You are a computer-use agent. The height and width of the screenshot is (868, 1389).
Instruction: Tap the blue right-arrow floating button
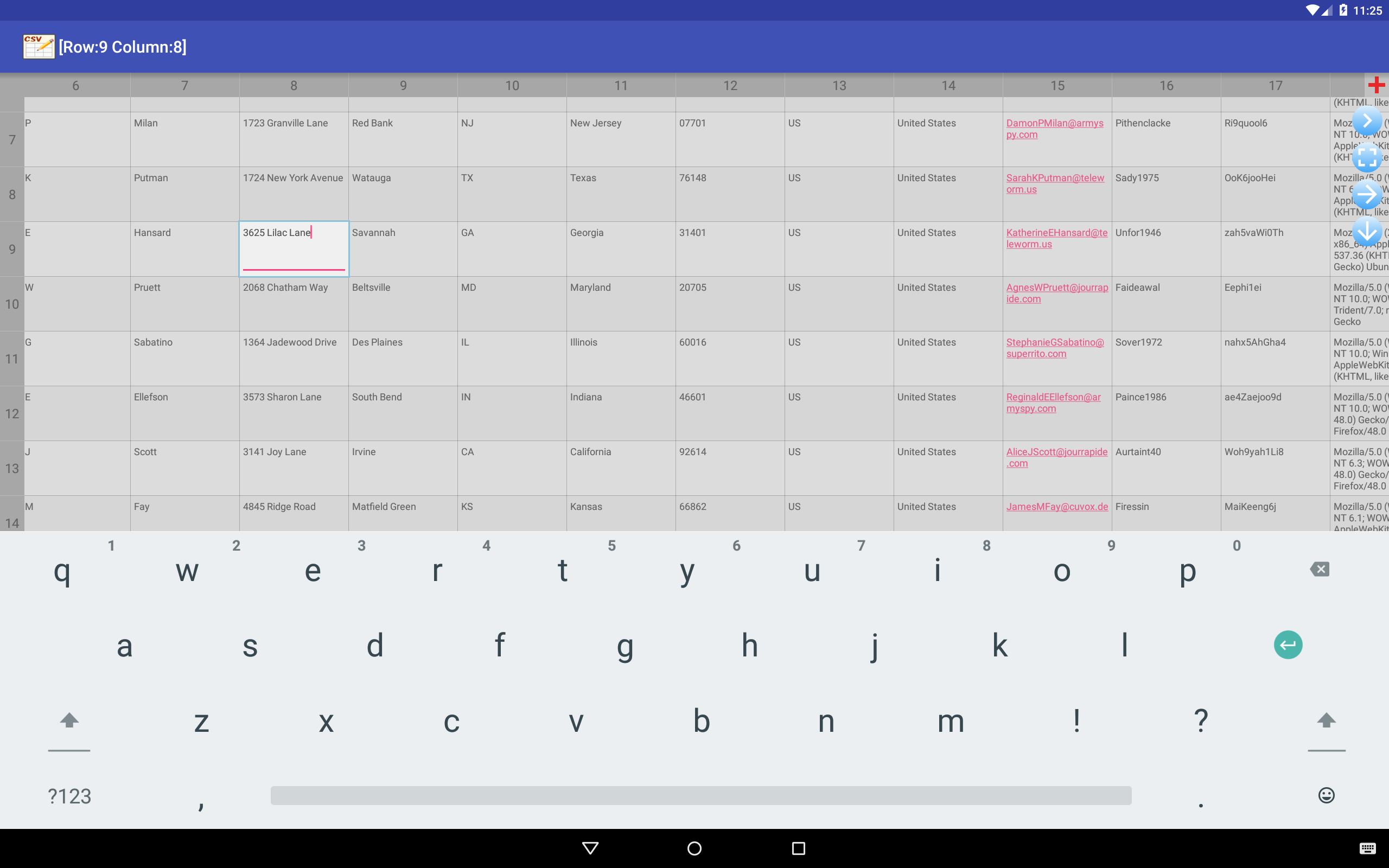click(x=1367, y=195)
